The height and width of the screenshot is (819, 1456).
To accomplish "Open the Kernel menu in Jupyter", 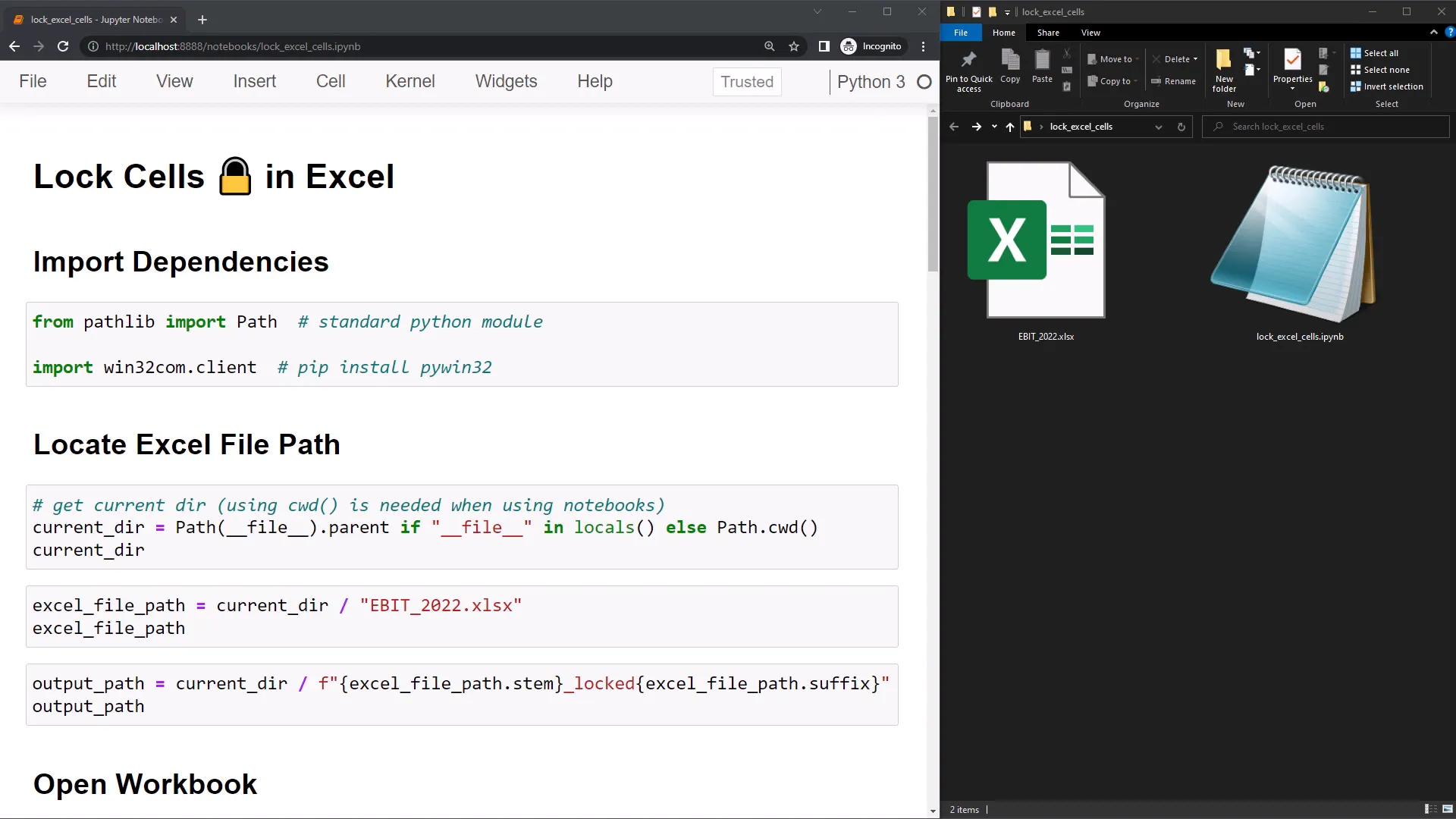I will pos(409,81).
